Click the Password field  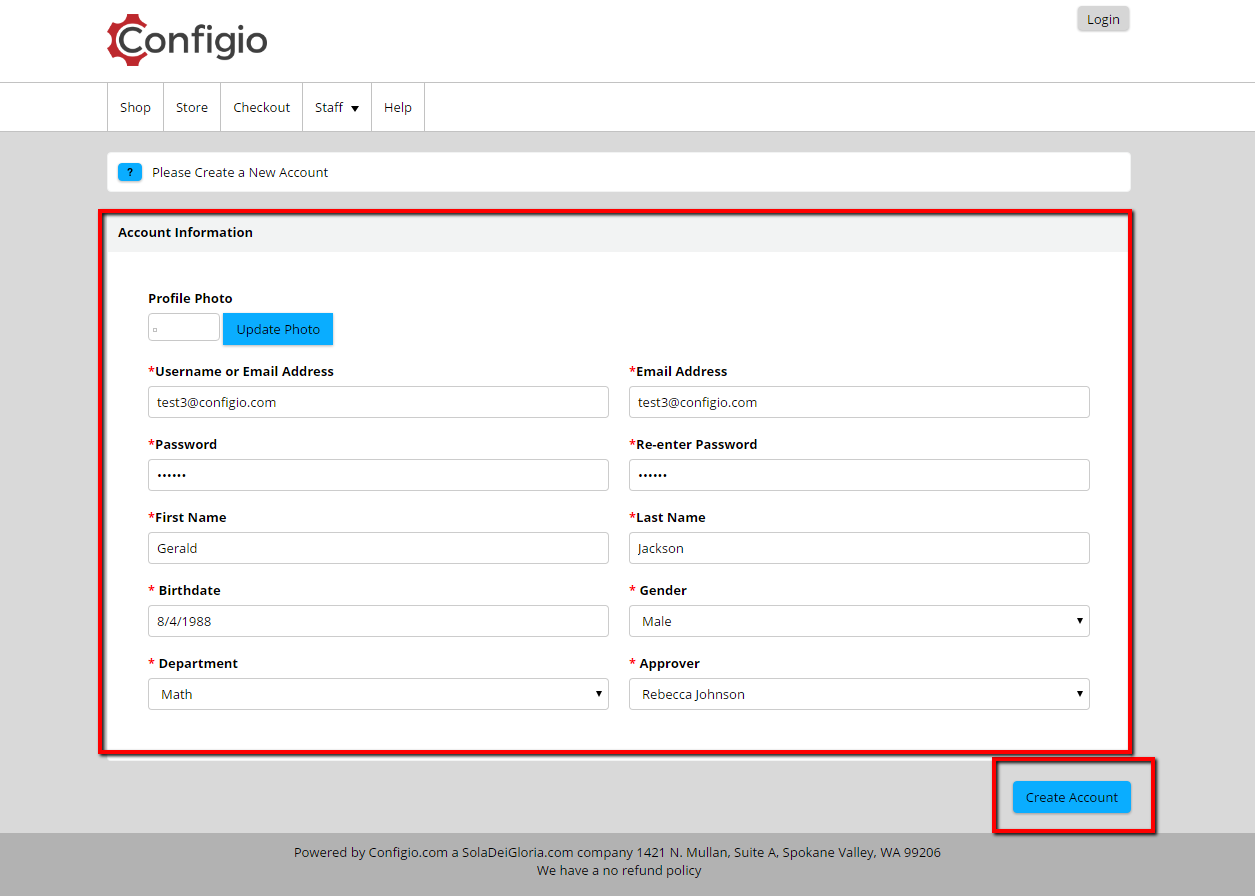pos(378,475)
